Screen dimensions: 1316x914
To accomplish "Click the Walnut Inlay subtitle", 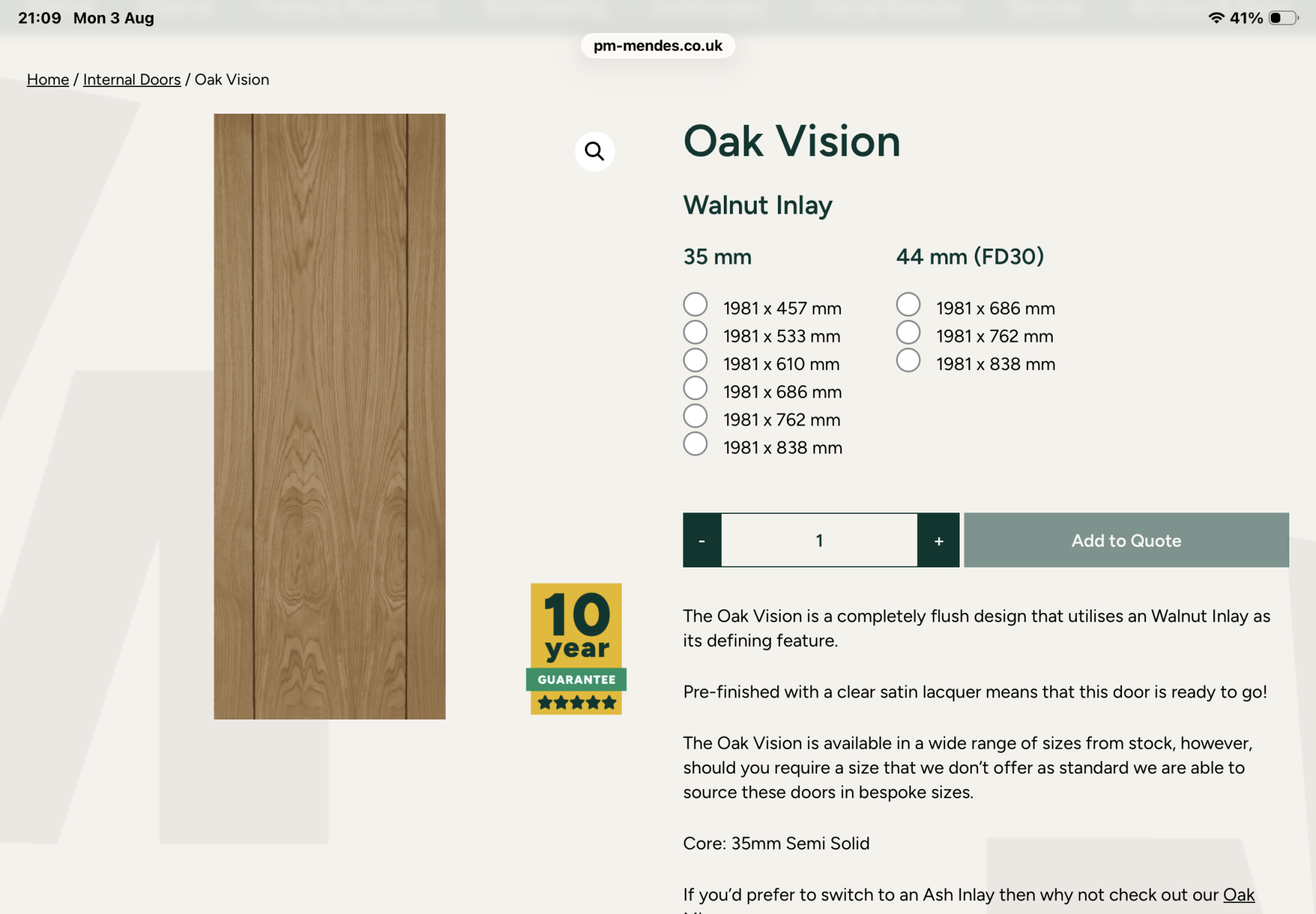I will coord(757,205).
